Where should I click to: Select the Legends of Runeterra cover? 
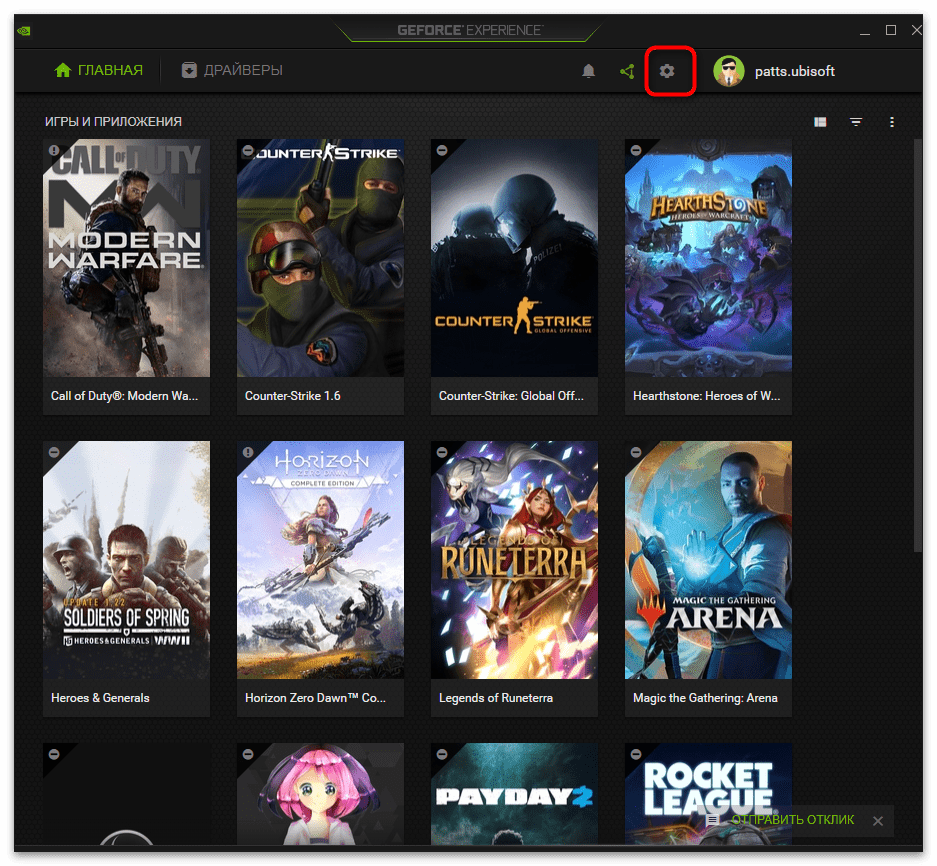pyautogui.click(x=514, y=560)
